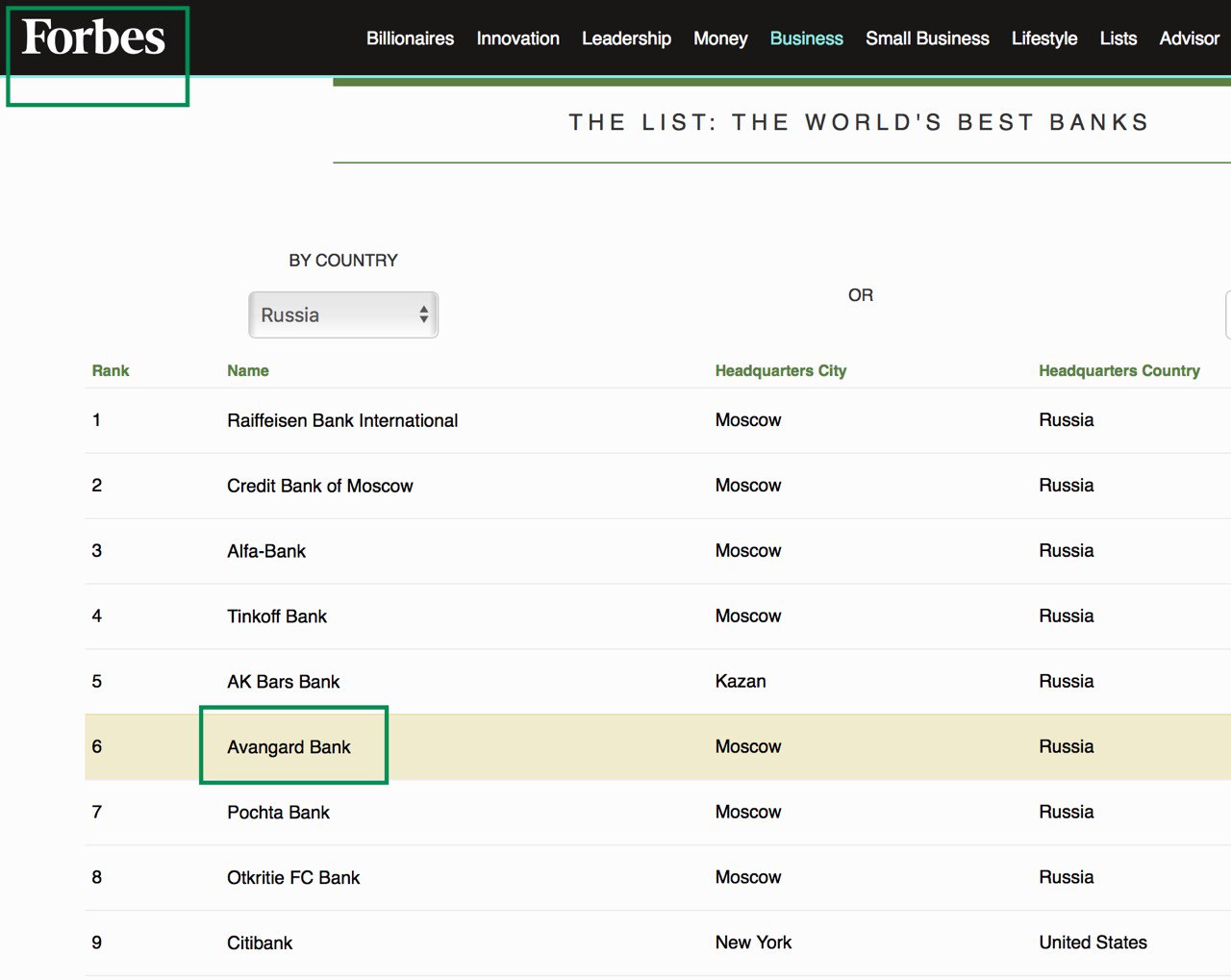1231x980 pixels.
Task: Open the Innovation menu
Action: (x=517, y=38)
